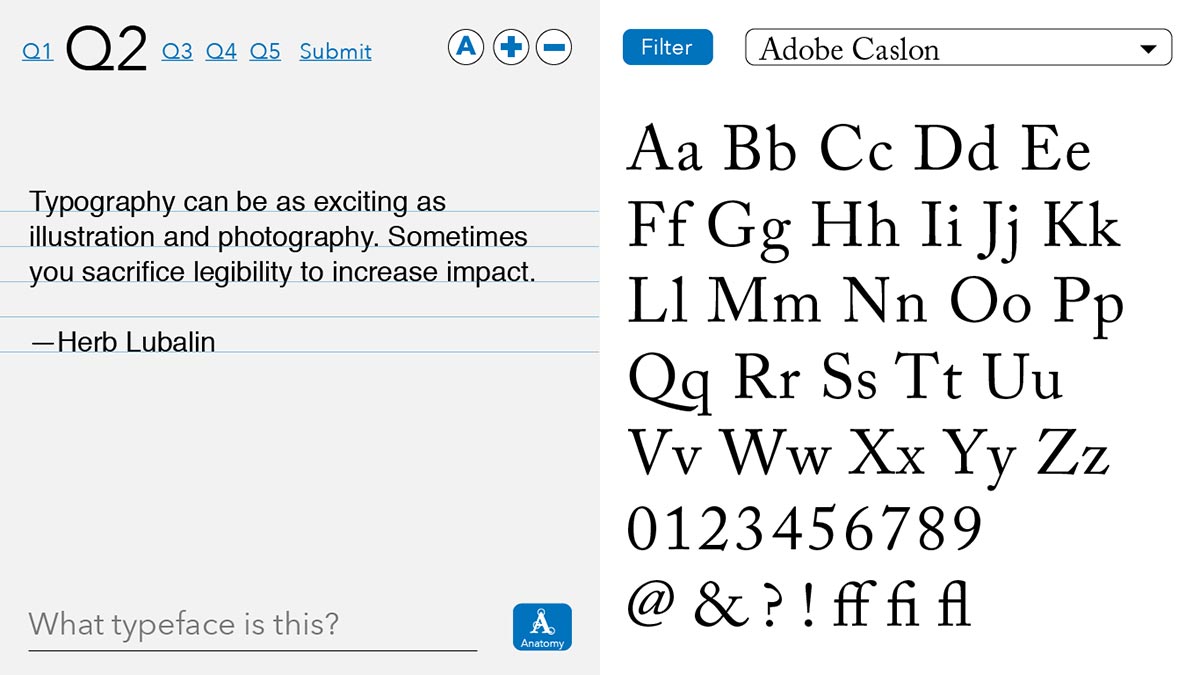Click the numerals row 0123456789
The image size is (1200, 675).
(x=805, y=529)
